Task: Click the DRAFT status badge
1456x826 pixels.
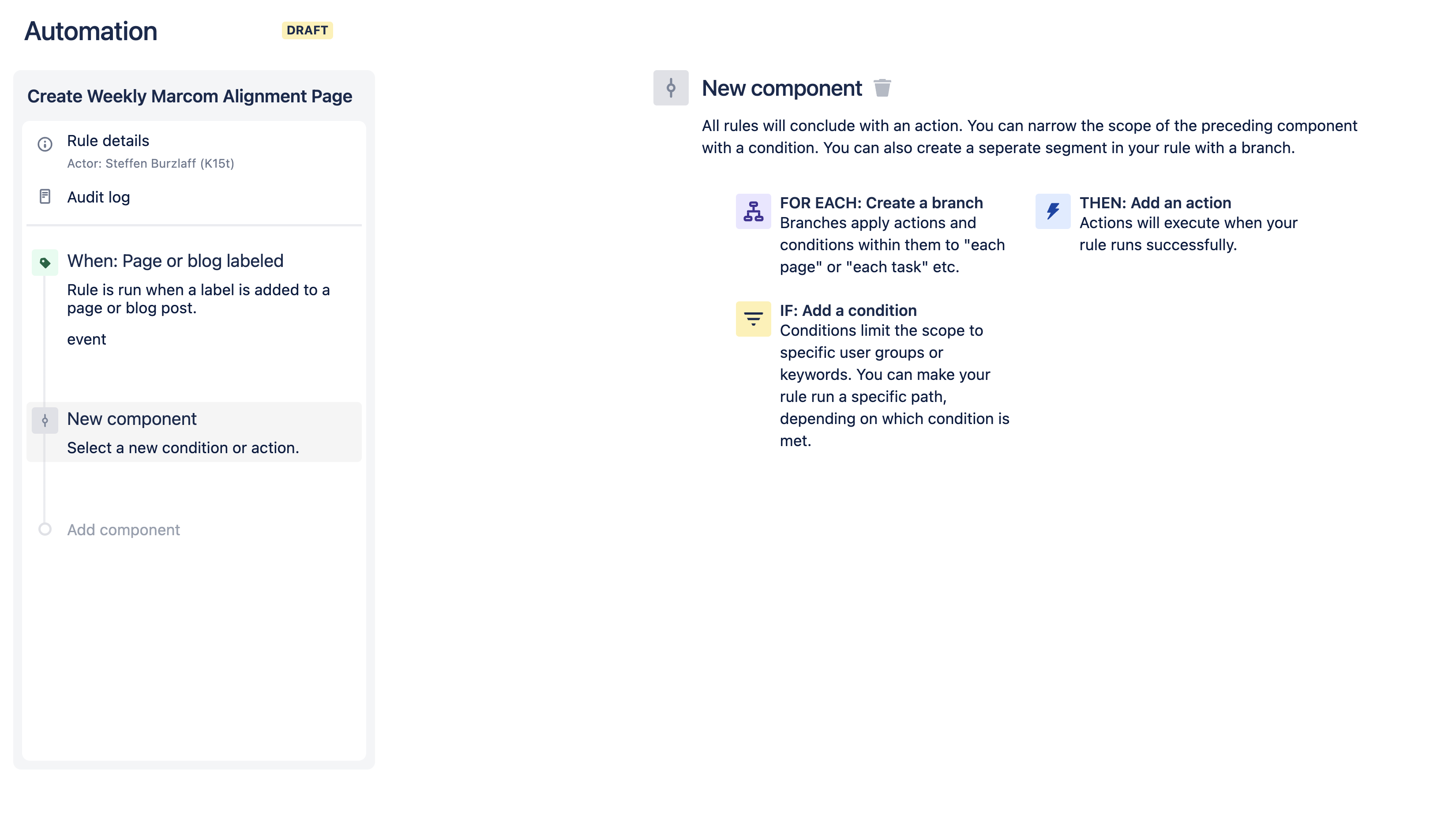Action: pyautogui.click(x=307, y=30)
